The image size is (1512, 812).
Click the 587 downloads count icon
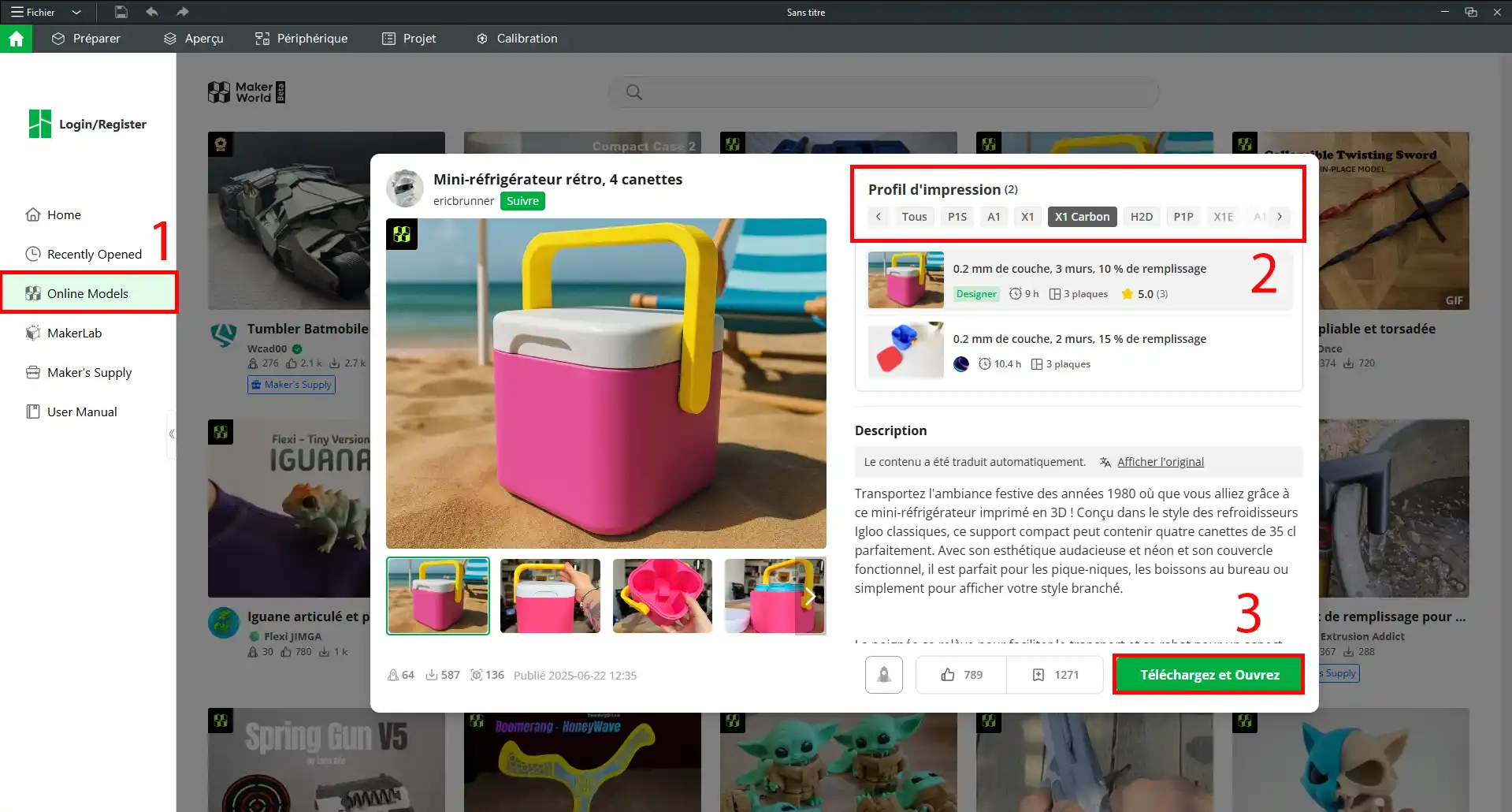point(431,675)
